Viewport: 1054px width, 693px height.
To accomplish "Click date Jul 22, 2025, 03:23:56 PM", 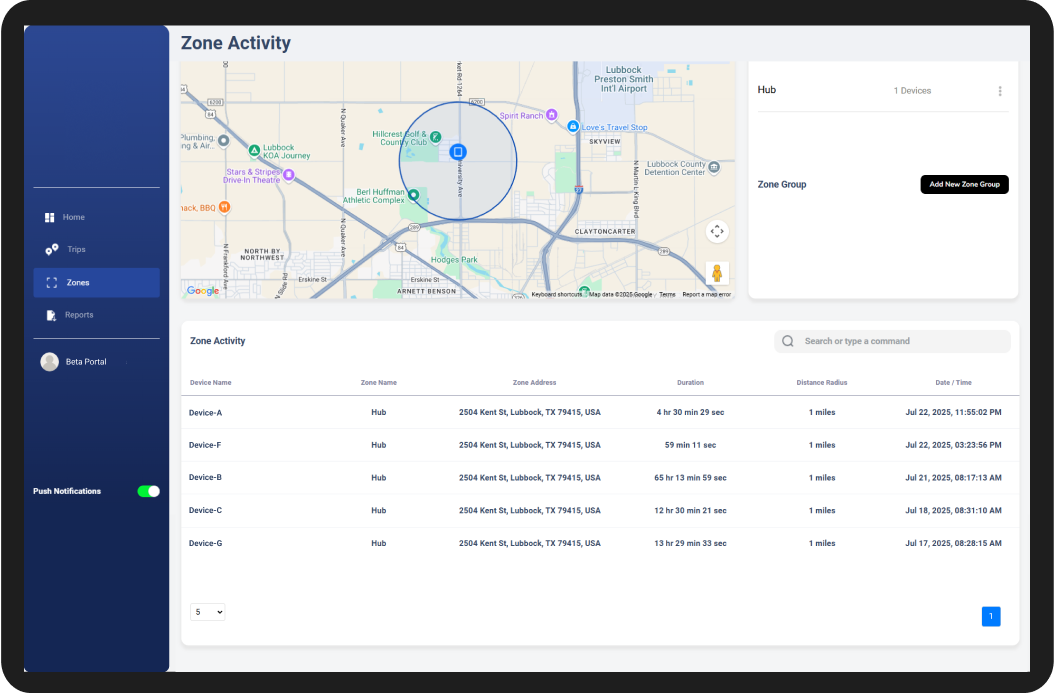I will click(953, 445).
